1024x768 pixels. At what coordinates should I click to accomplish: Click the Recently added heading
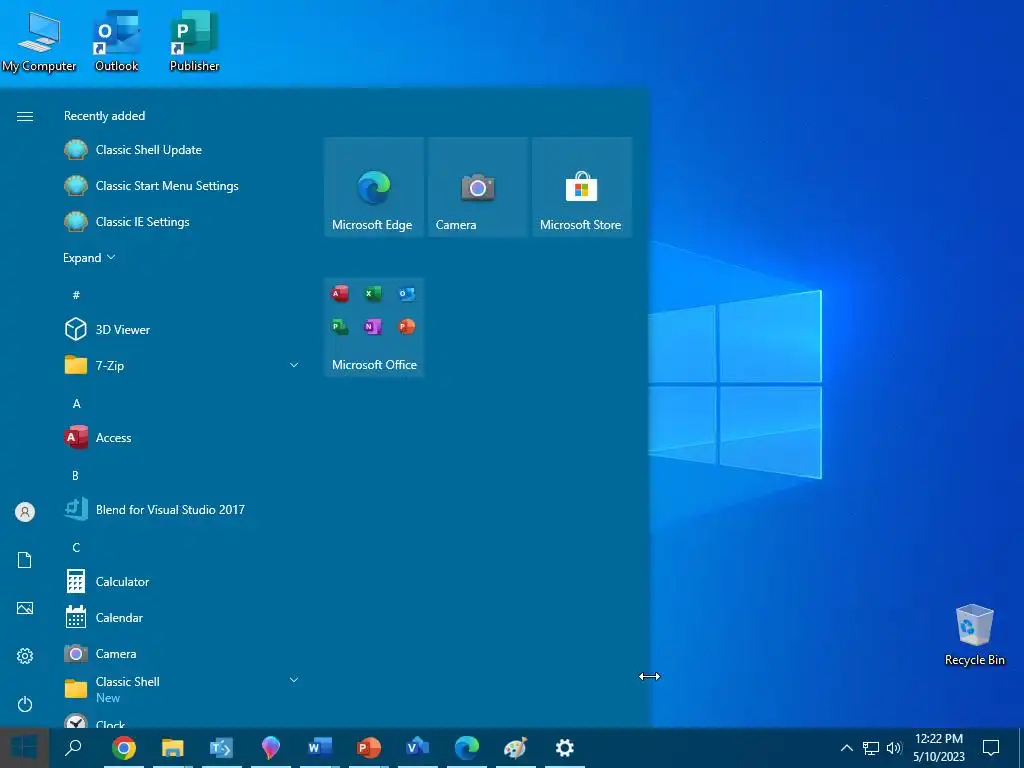pyautogui.click(x=104, y=116)
